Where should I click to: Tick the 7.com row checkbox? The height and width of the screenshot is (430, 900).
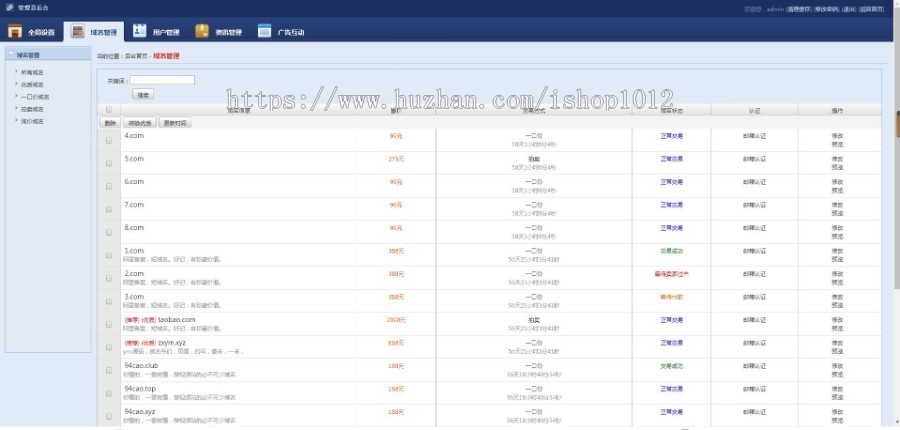click(109, 209)
